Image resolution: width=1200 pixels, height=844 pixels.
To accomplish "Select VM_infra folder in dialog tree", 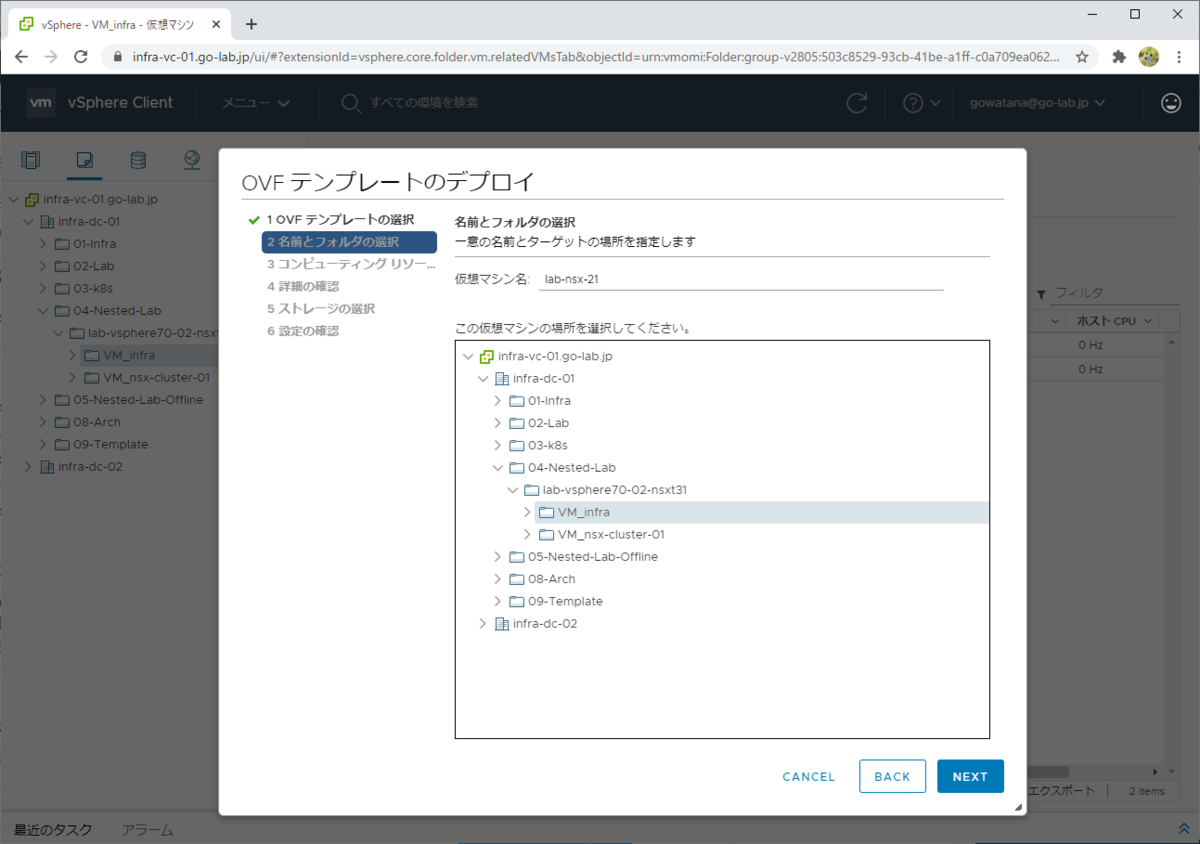I will point(574,512).
